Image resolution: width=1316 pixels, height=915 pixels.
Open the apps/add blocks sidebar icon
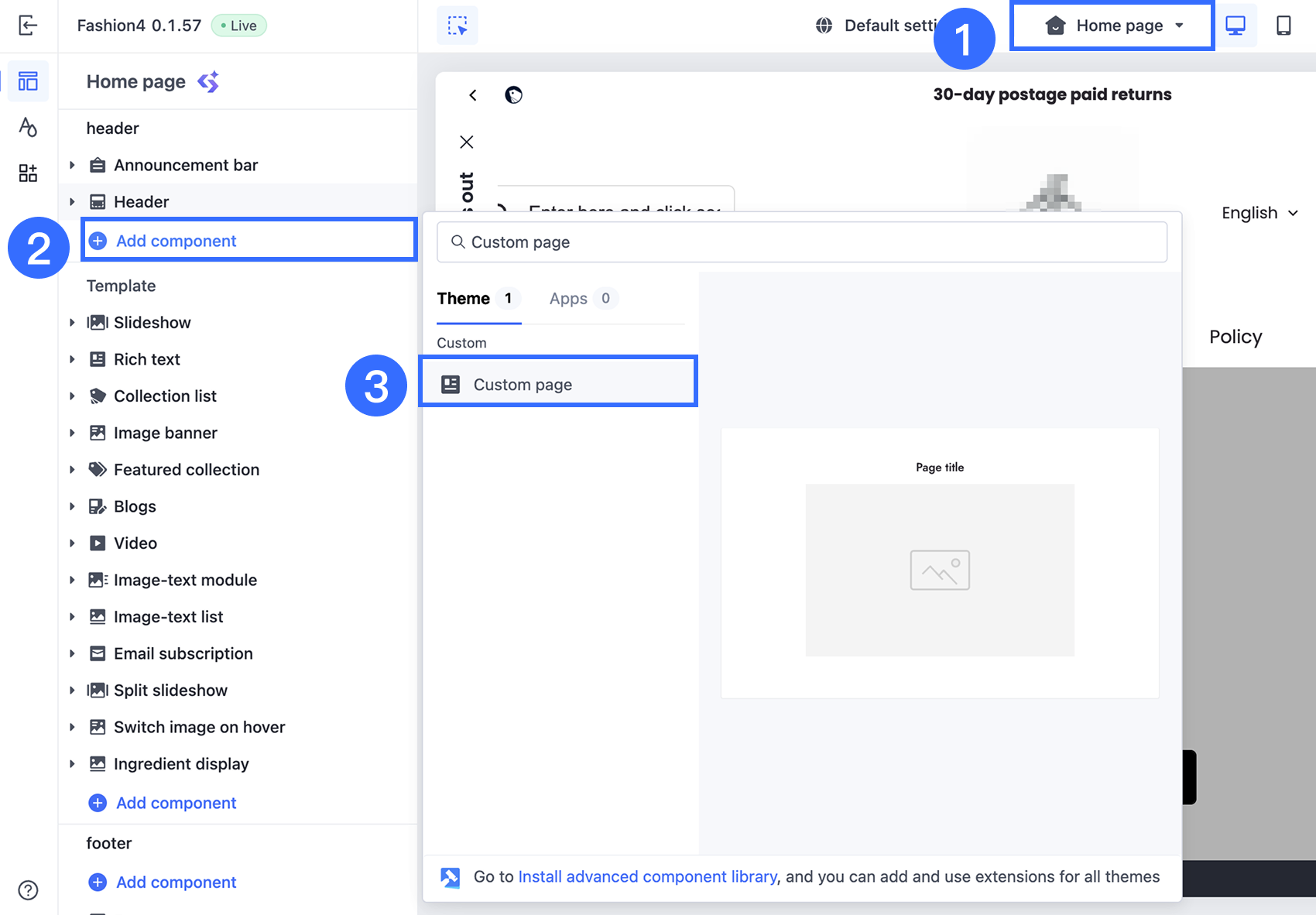[x=28, y=173]
